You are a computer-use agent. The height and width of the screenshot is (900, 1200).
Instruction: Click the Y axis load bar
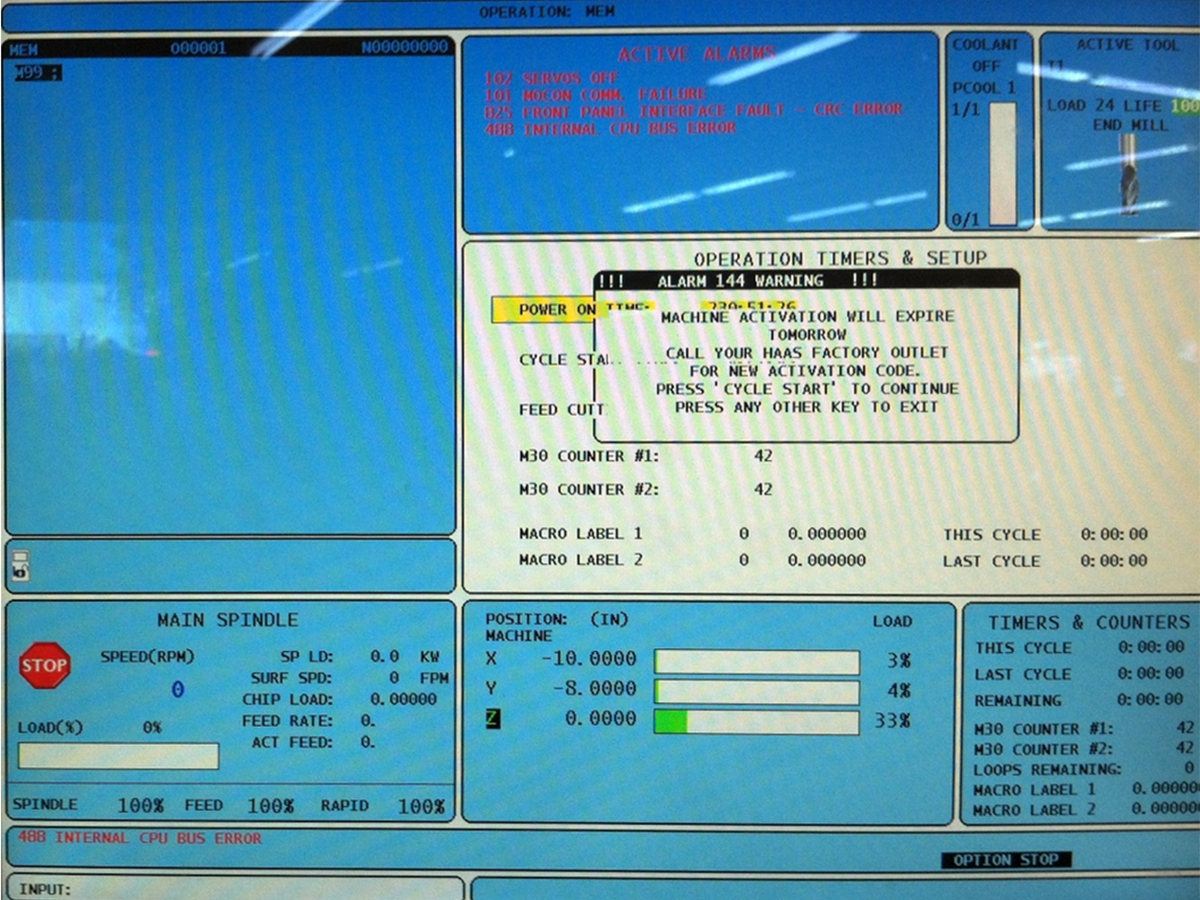757,693
